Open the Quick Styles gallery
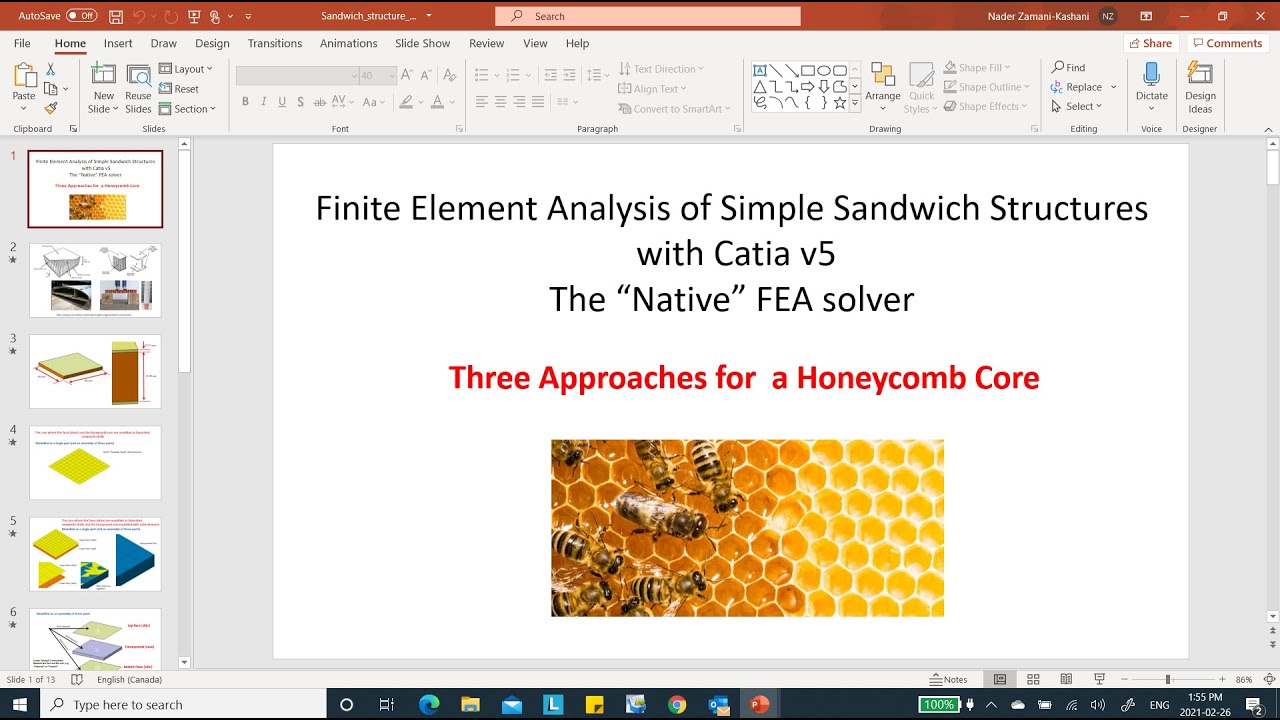Viewport: 1280px width, 720px height. [922, 88]
